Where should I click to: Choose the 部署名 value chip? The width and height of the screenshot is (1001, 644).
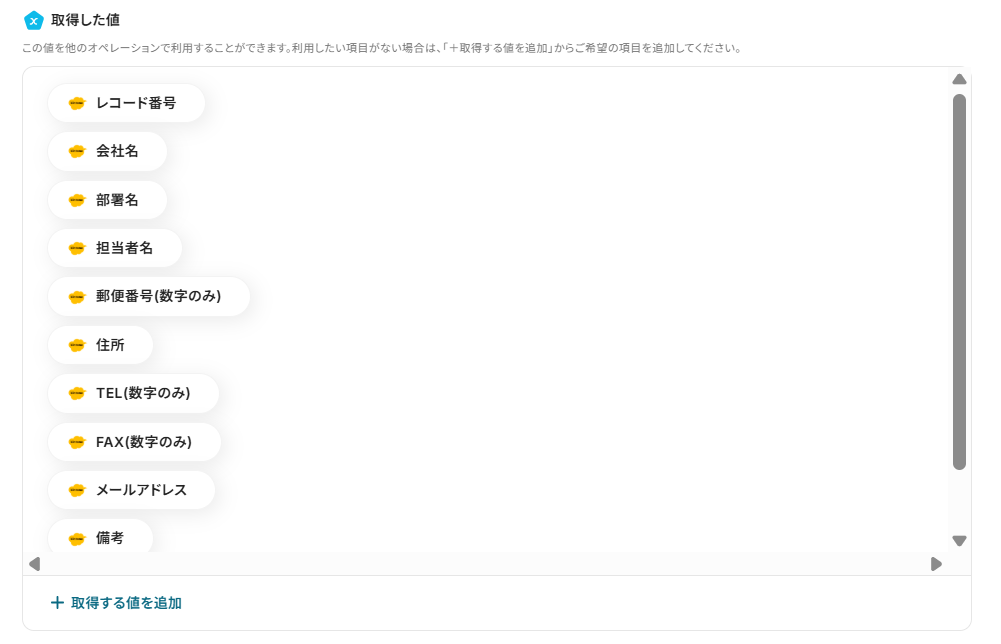(107, 200)
